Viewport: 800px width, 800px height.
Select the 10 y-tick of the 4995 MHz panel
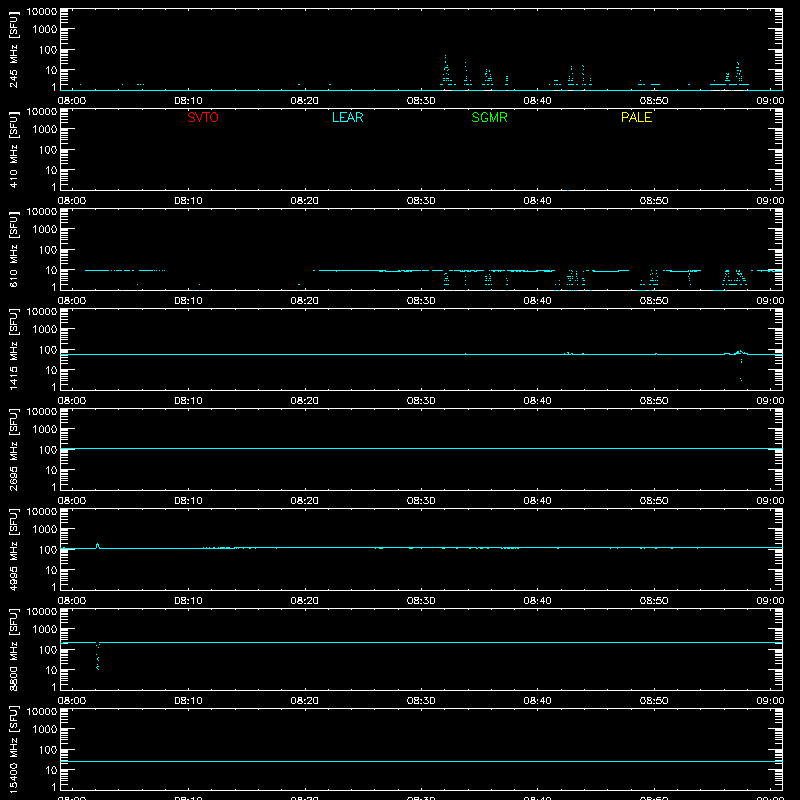52,570
